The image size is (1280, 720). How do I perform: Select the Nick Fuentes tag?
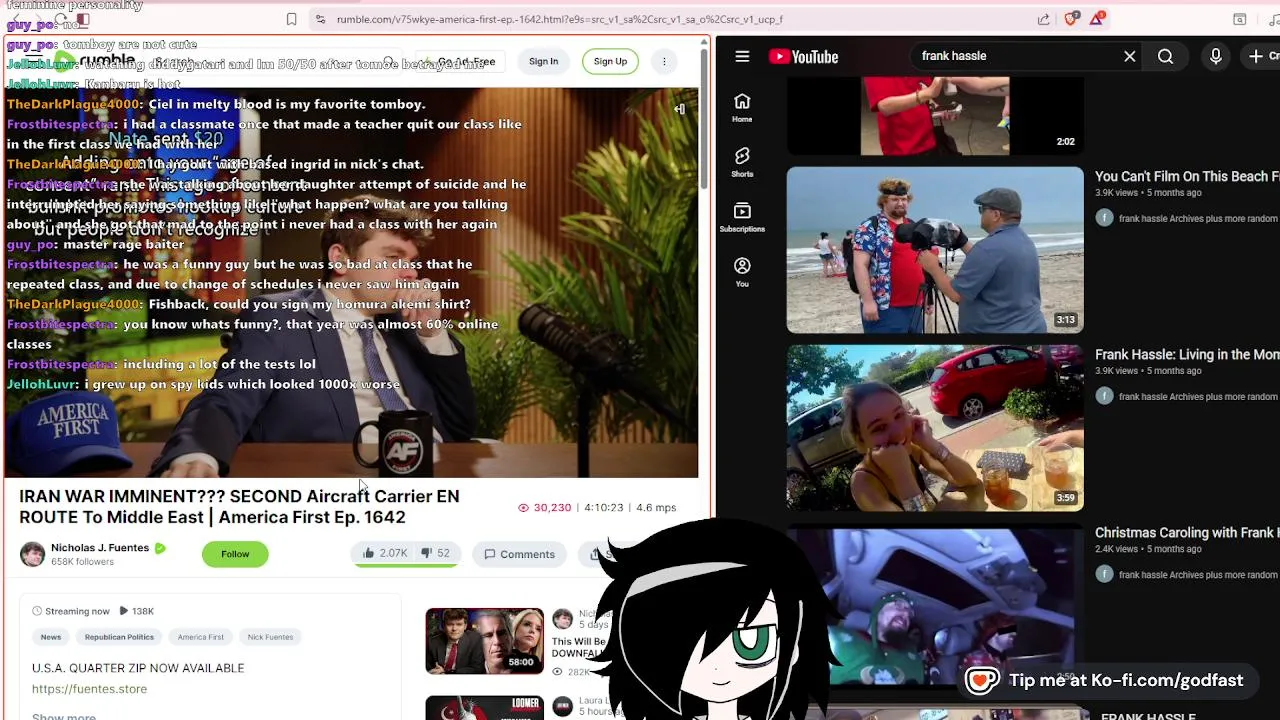pyautogui.click(x=270, y=637)
